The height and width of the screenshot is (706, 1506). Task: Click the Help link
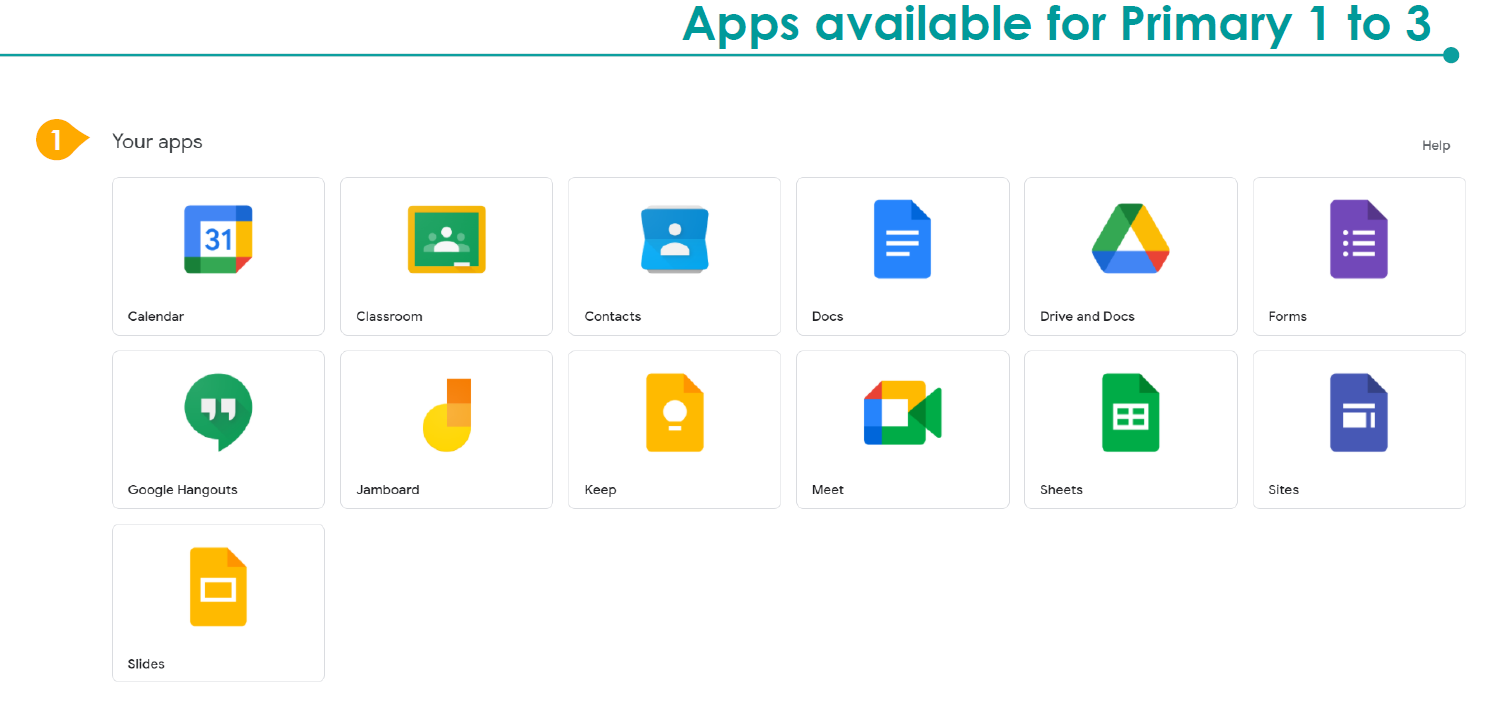[1435, 146]
